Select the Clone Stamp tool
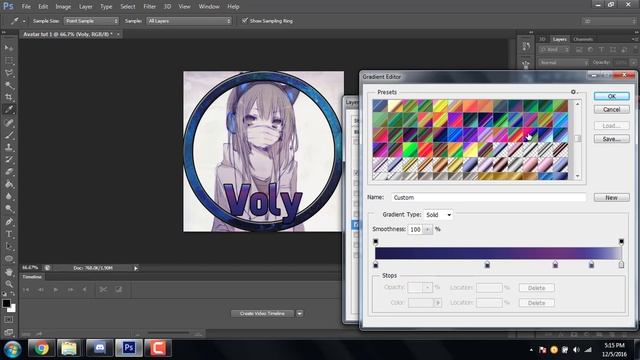 pyautogui.click(x=9, y=147)
